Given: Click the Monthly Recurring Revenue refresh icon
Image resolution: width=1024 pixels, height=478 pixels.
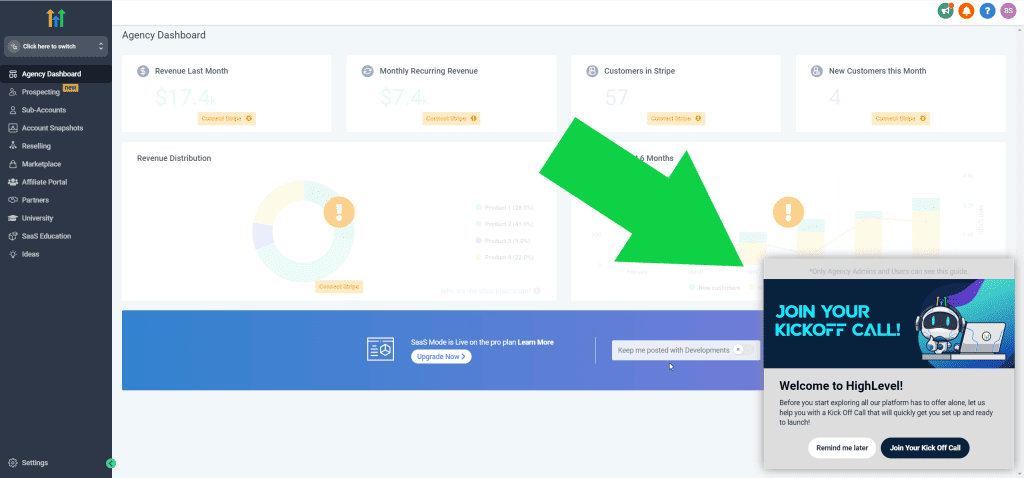Looking at the screenshot, I should coord(368,71).
